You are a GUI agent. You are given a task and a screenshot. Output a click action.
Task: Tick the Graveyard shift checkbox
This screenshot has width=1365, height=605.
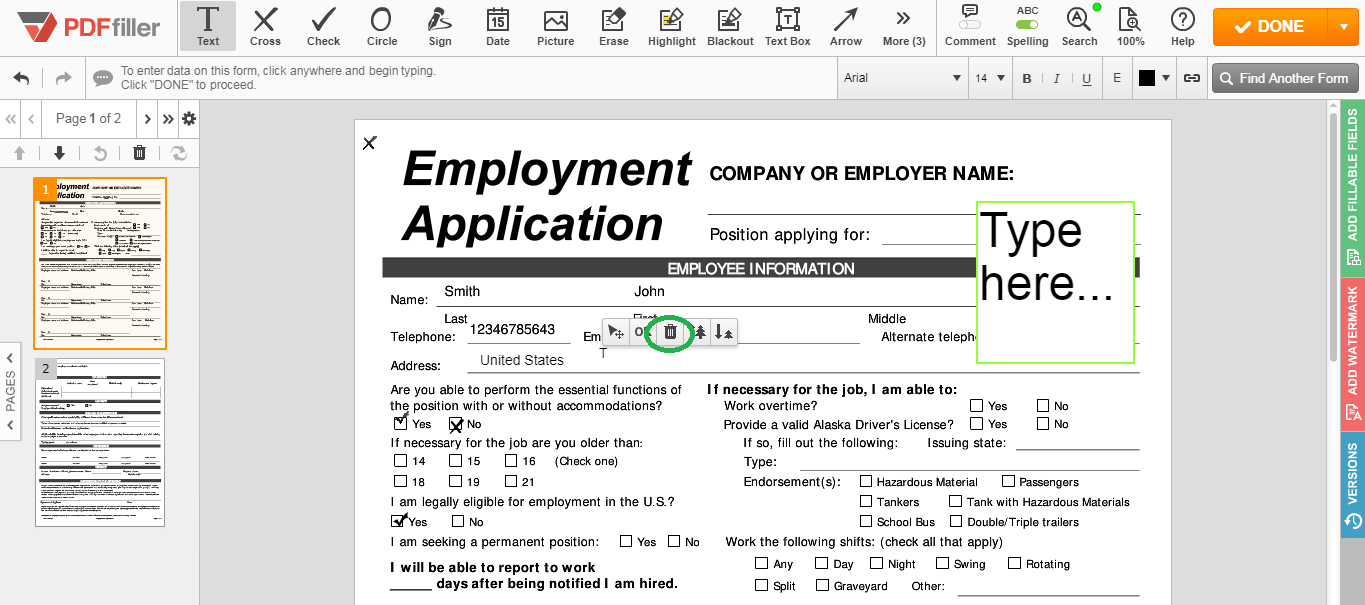click(823, 585)
